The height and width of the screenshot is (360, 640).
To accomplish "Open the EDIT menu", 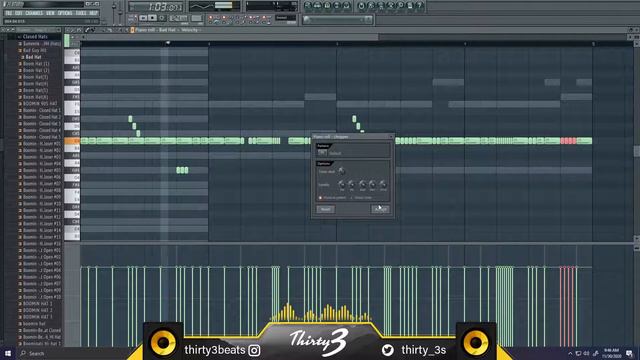I will (x=19, y=13).
